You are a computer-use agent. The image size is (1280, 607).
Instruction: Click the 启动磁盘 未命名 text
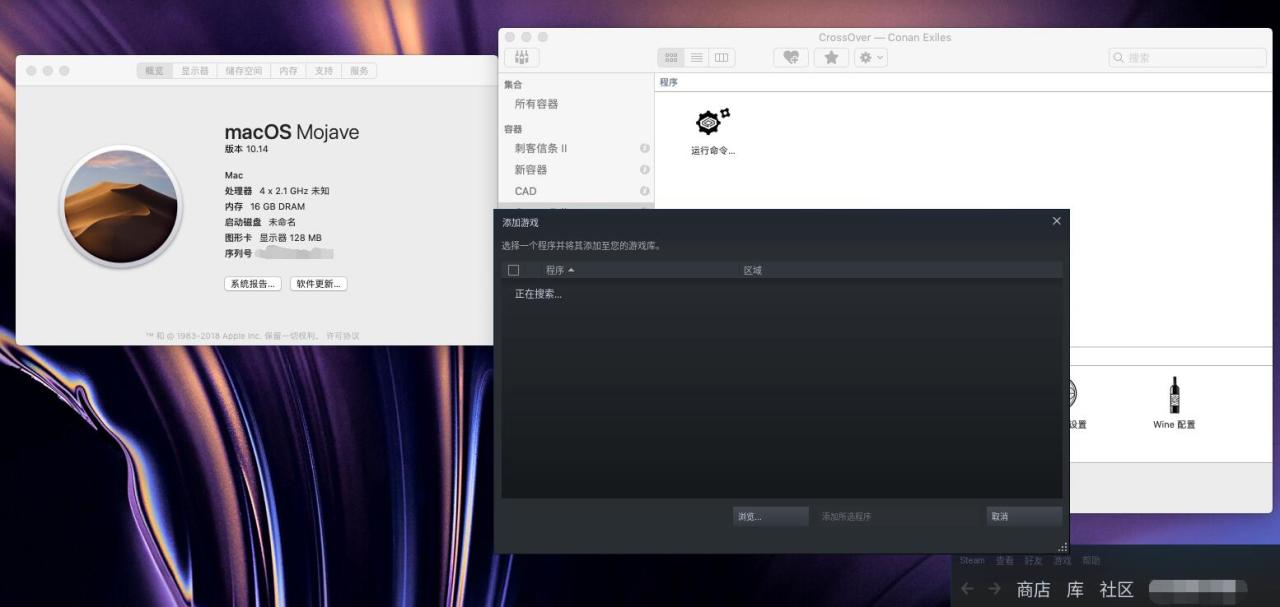(260, 222)
